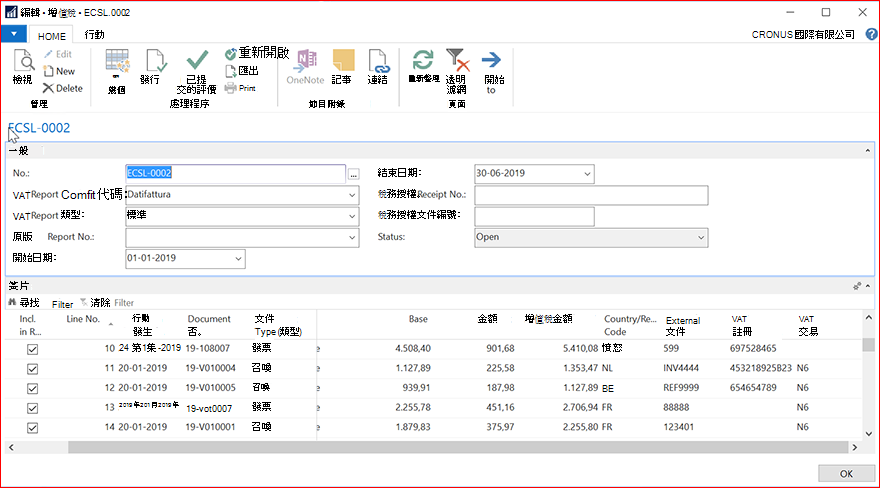This screenshot has height=488, width=880.
Task: Click document number 19-V010001 cell
Action: tap(210, 427)
